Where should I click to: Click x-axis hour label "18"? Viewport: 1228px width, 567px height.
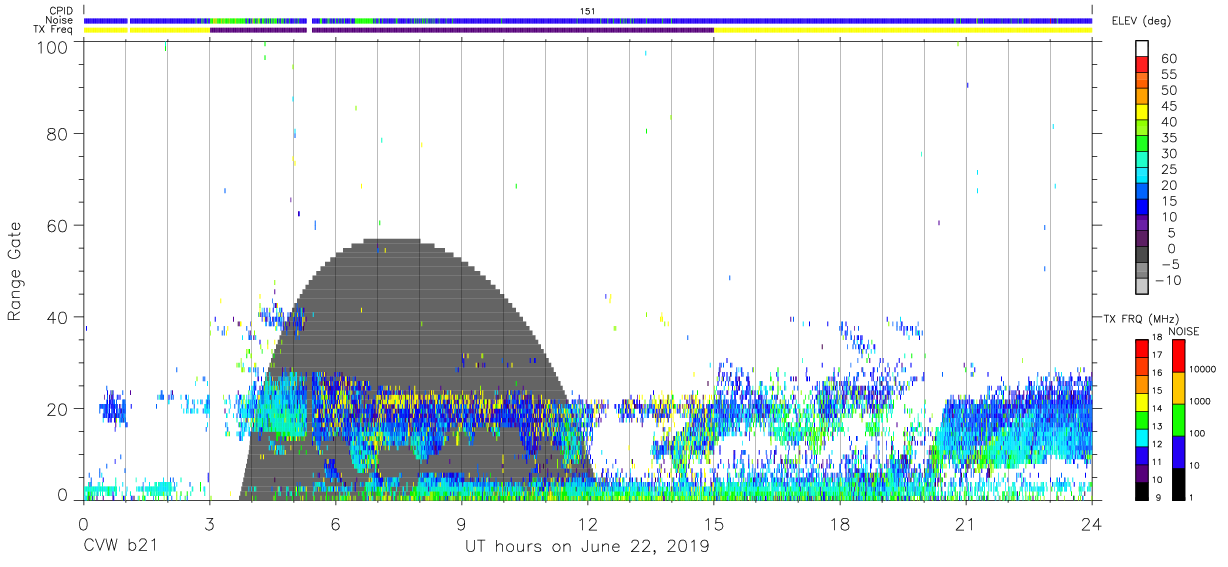coord(840,523)
